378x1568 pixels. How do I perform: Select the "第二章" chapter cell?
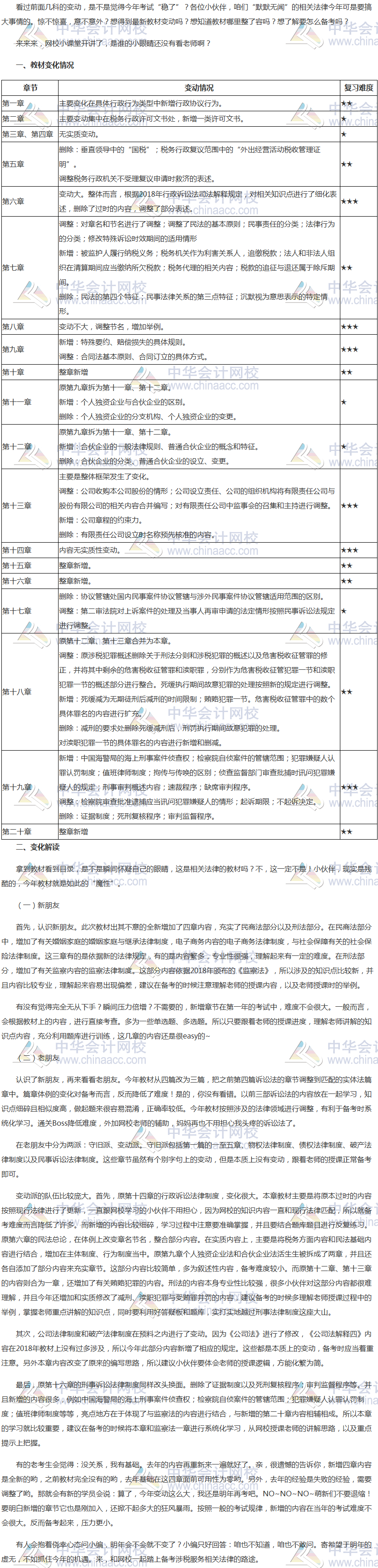(x=29, y=119)
